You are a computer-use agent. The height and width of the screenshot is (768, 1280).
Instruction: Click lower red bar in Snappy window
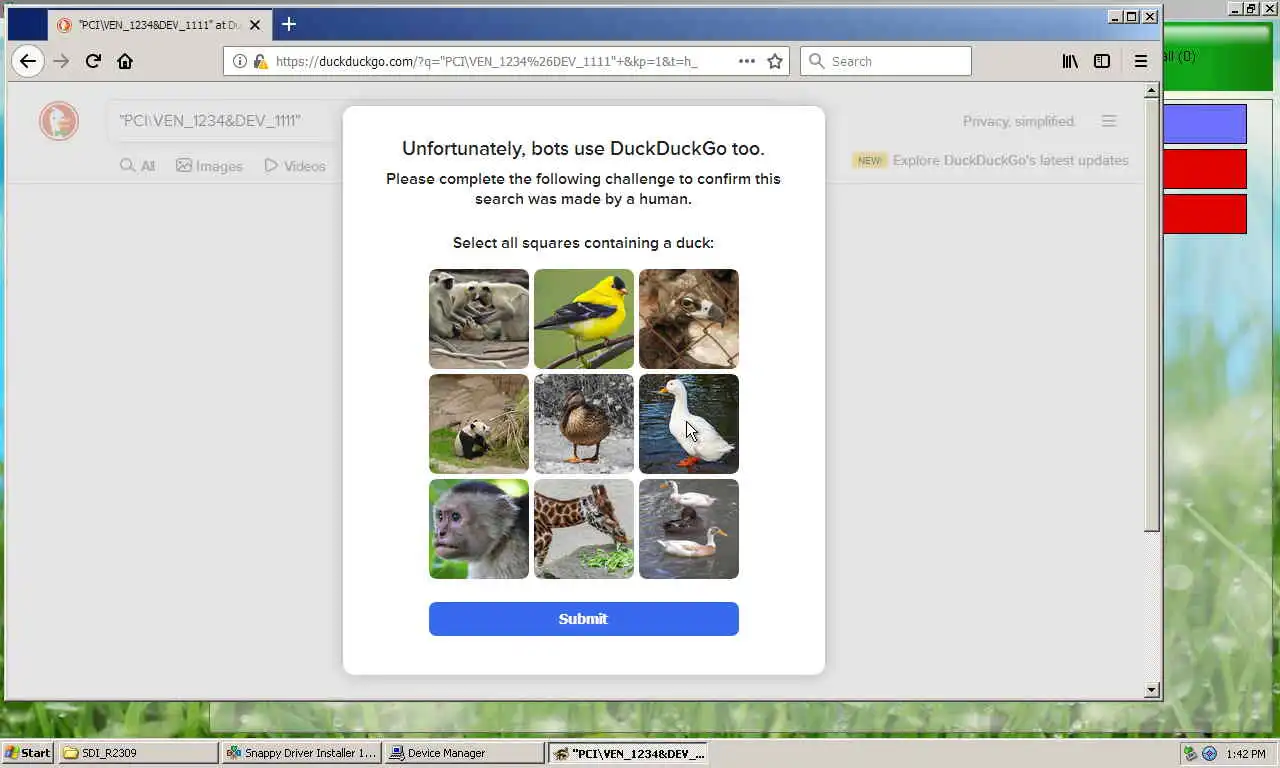tap(1205, 214)
